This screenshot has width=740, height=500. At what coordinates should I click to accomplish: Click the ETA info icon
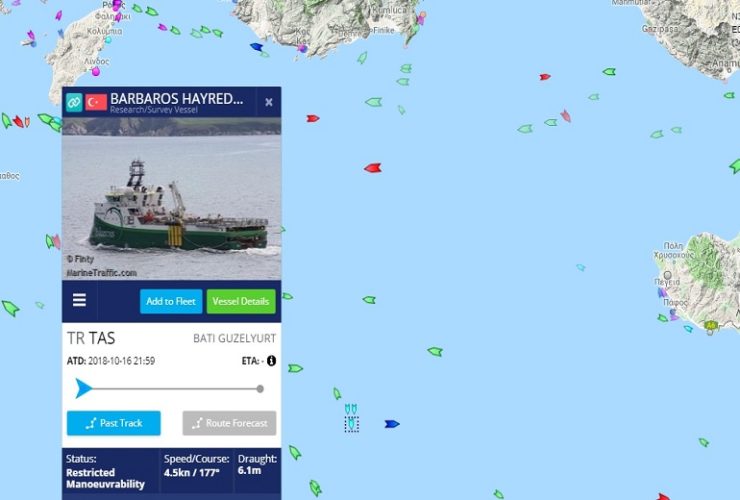[x=271, y=361]
